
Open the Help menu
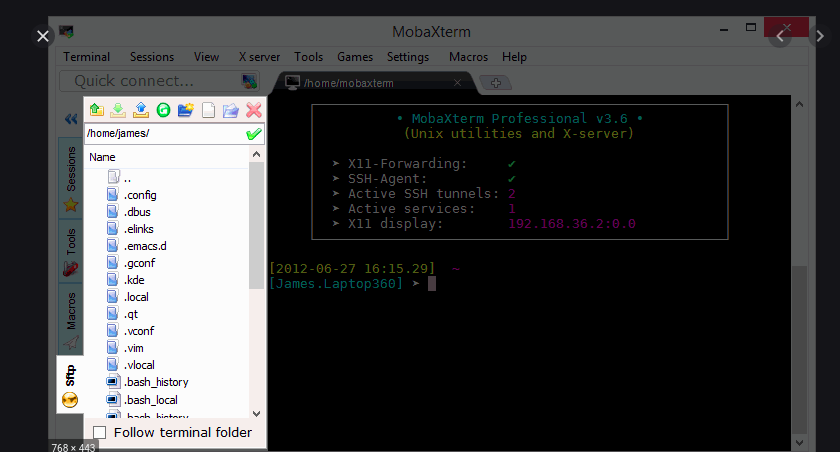514,57
